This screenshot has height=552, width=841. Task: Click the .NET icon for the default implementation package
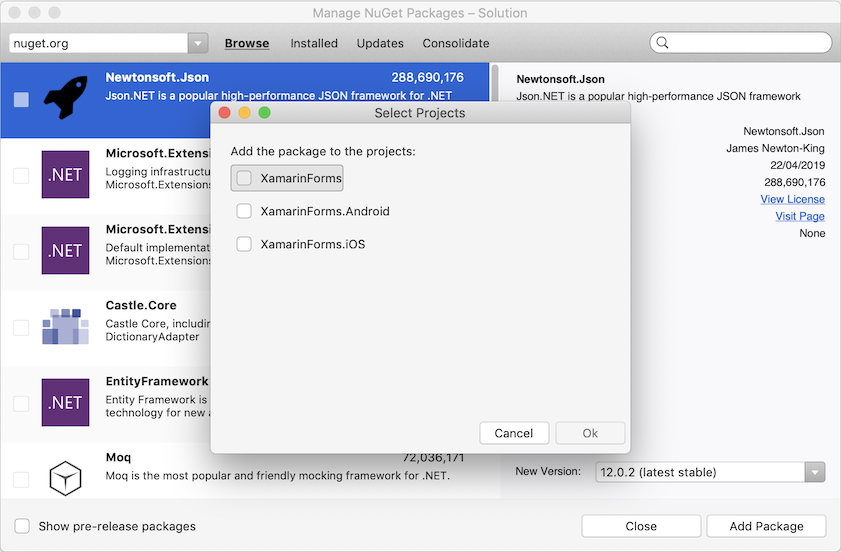[x=65, y=251]
